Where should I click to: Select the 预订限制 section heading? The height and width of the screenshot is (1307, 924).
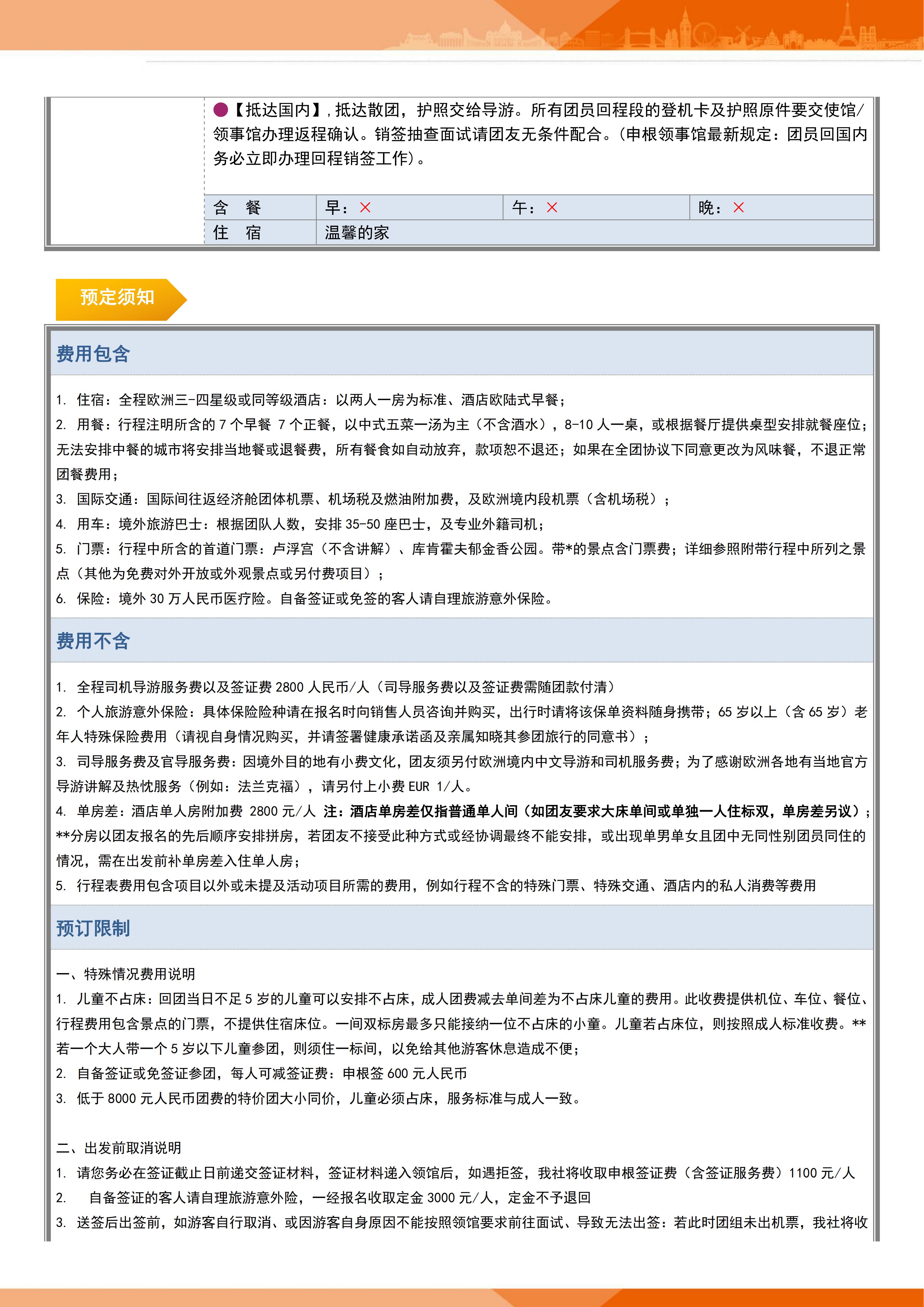(93, 928)
